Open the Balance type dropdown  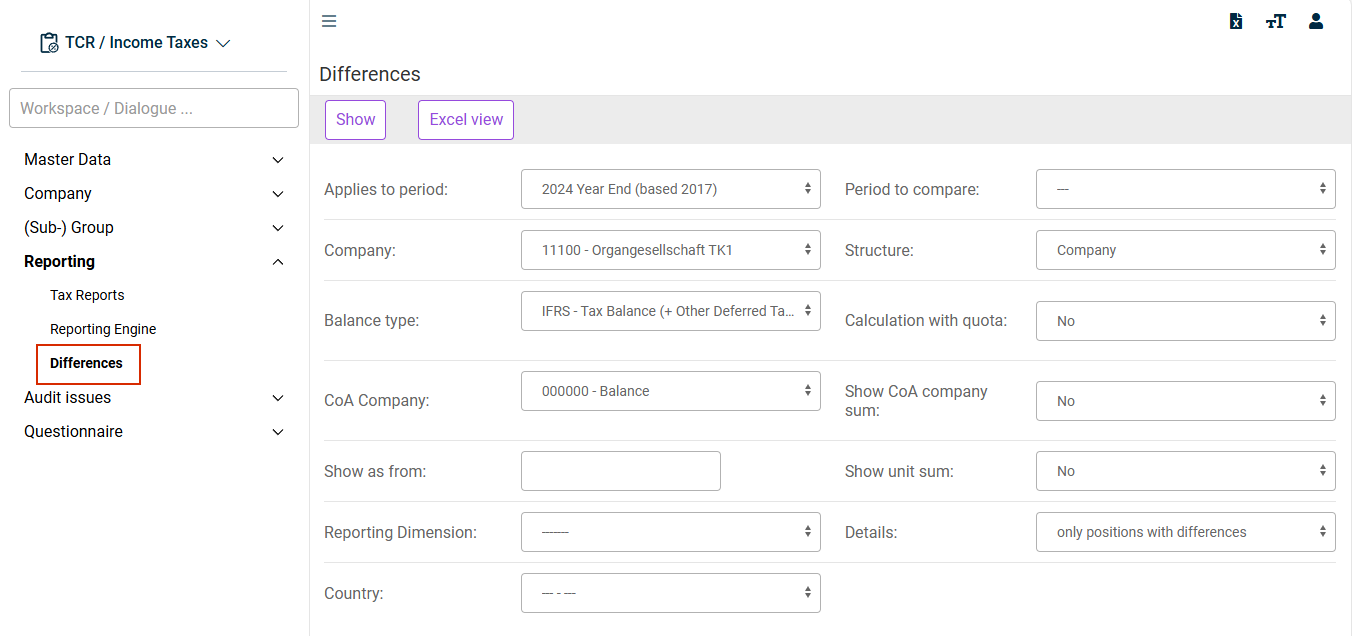(x=671, y=311)
